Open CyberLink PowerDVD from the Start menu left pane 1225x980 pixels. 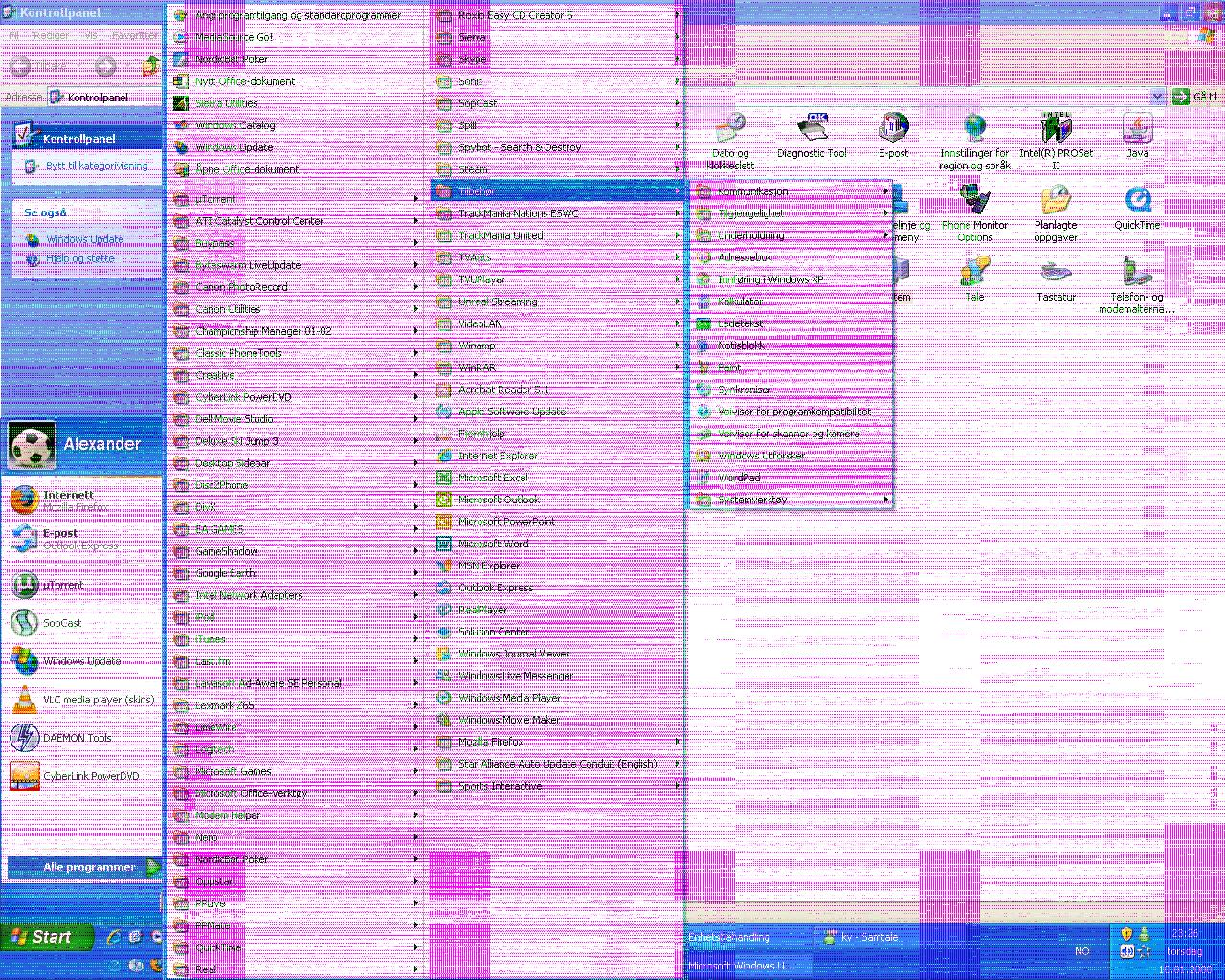coord(81,776)
